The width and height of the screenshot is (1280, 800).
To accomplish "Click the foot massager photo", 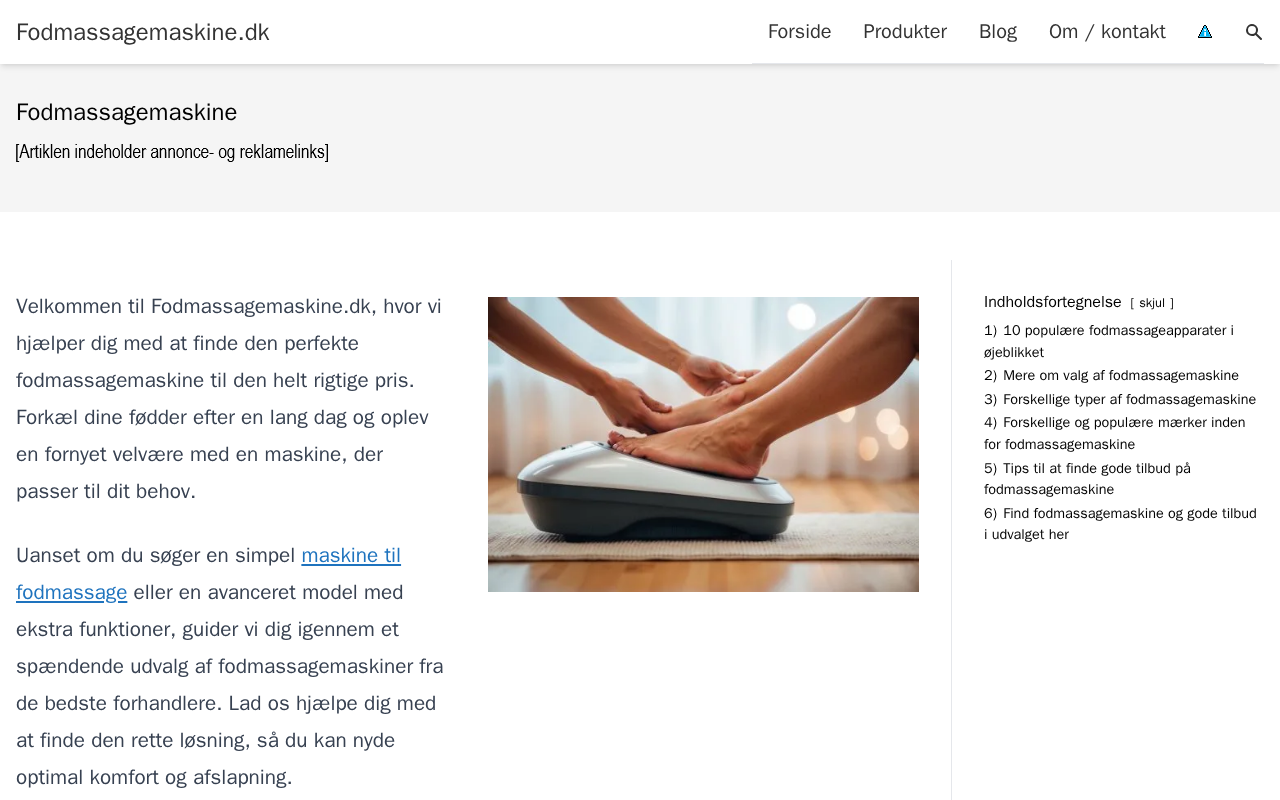I will (x=703, y=444).
